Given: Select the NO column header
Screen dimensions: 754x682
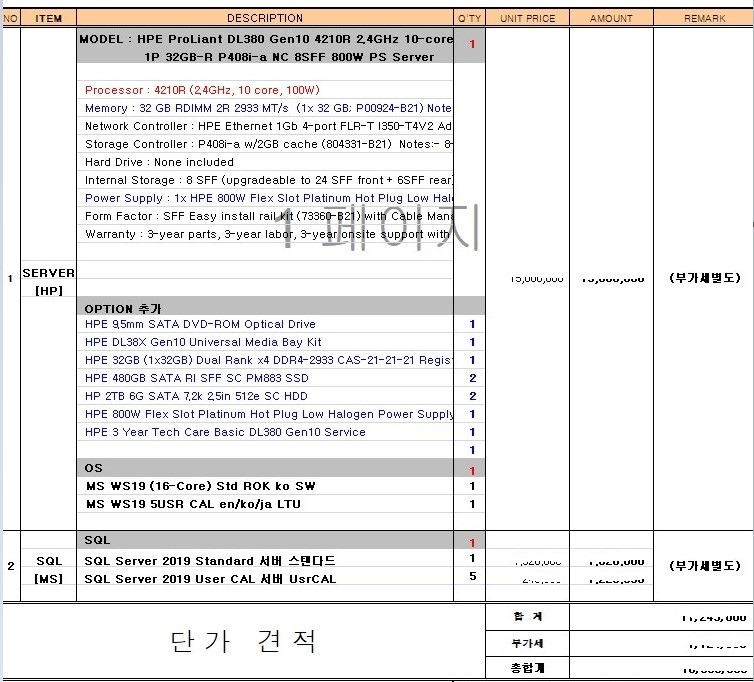Looking at the screenshot, I should [x=11, y=18].
